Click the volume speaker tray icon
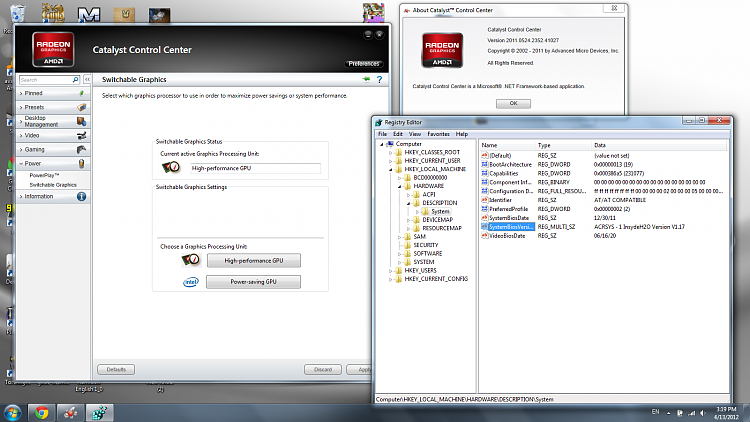Screen dimensions: 750x422 pos(703,413)
